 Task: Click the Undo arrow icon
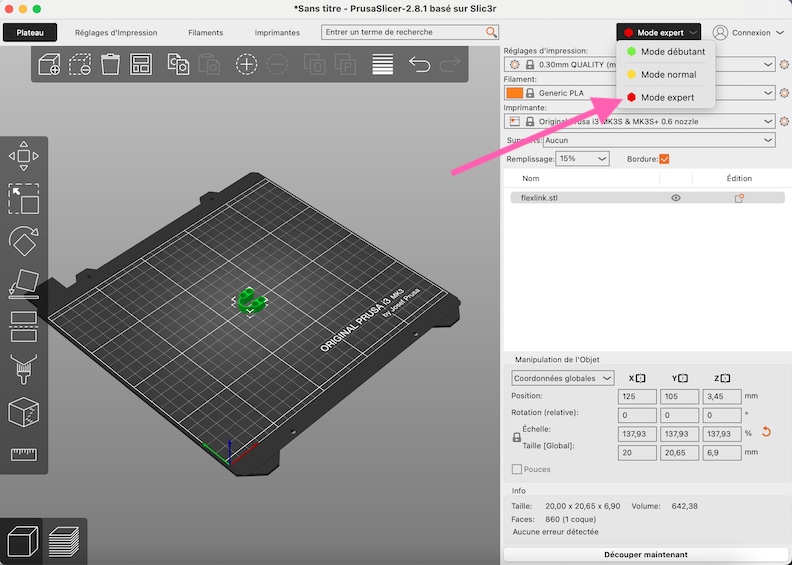click(x=419, y=65)
